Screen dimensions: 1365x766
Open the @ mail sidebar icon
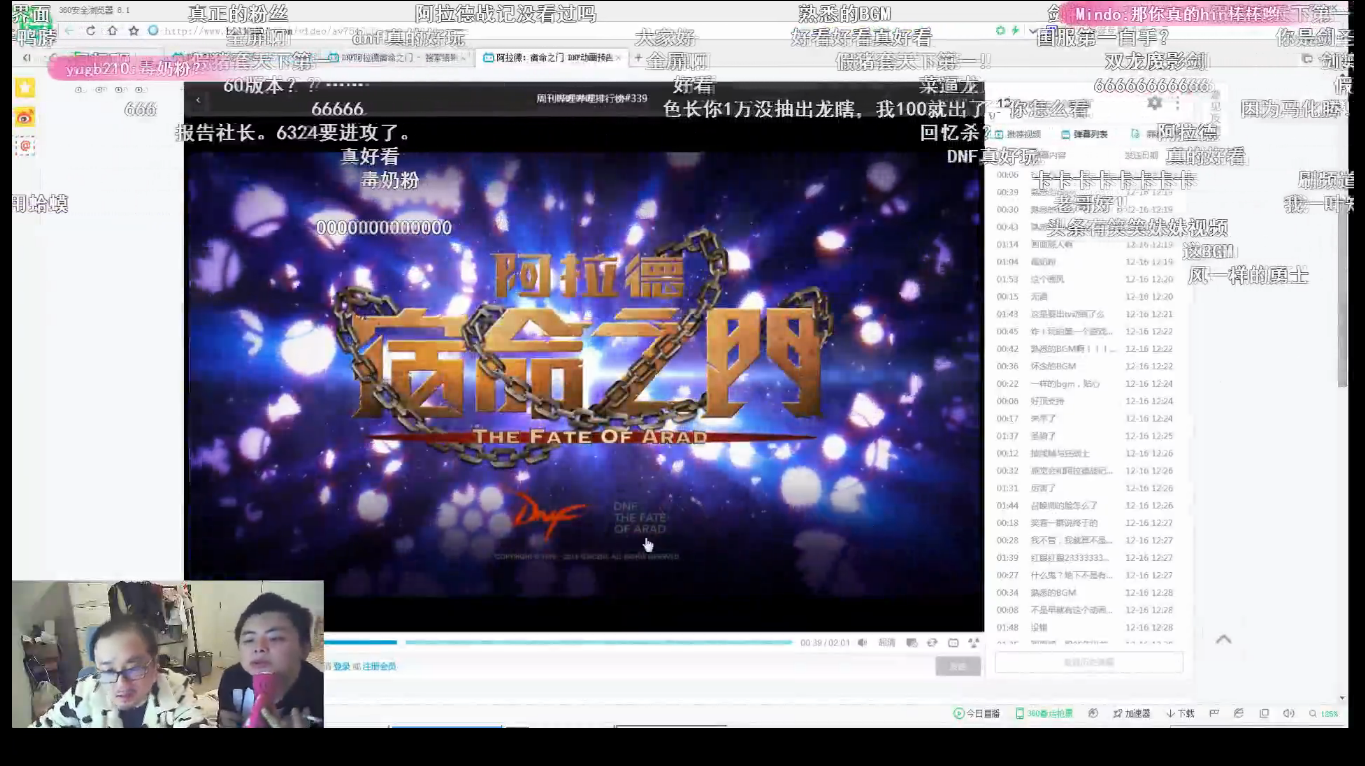click(25, 146)
